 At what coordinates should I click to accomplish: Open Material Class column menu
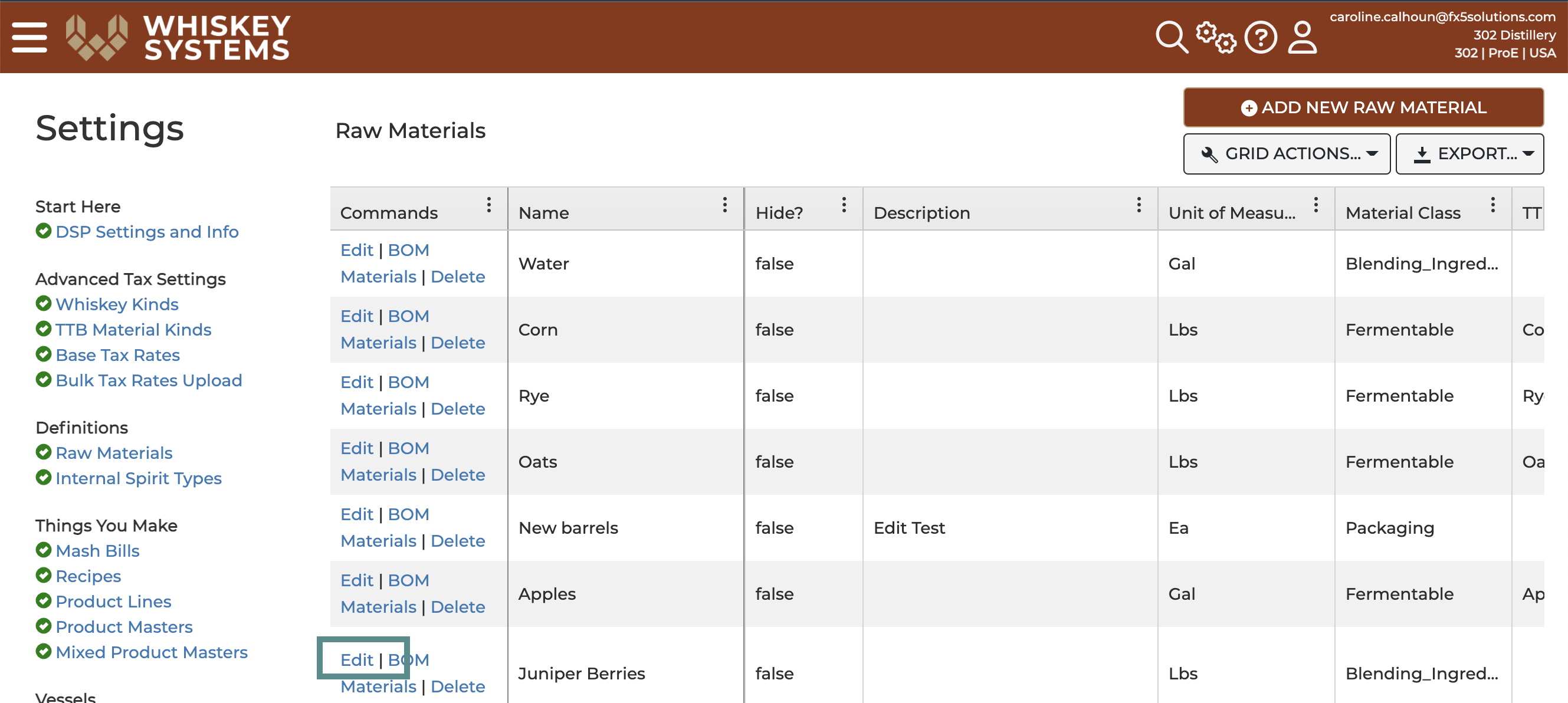point(1492,205)
